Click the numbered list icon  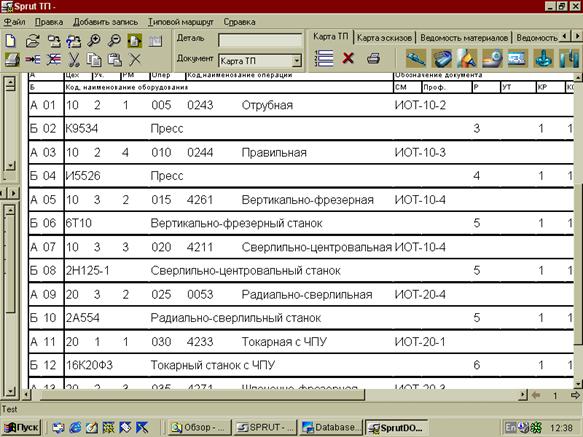[x=324, y=58]
